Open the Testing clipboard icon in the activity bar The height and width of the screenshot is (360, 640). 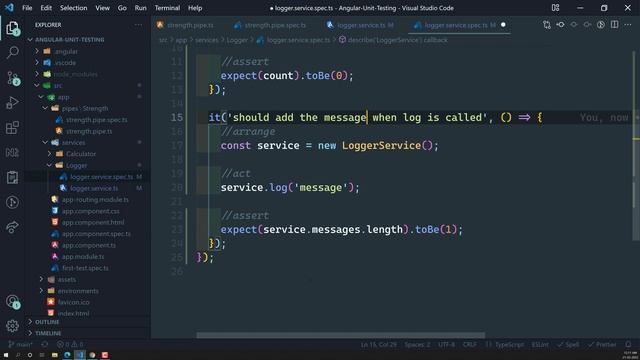(x=12, y=177)
